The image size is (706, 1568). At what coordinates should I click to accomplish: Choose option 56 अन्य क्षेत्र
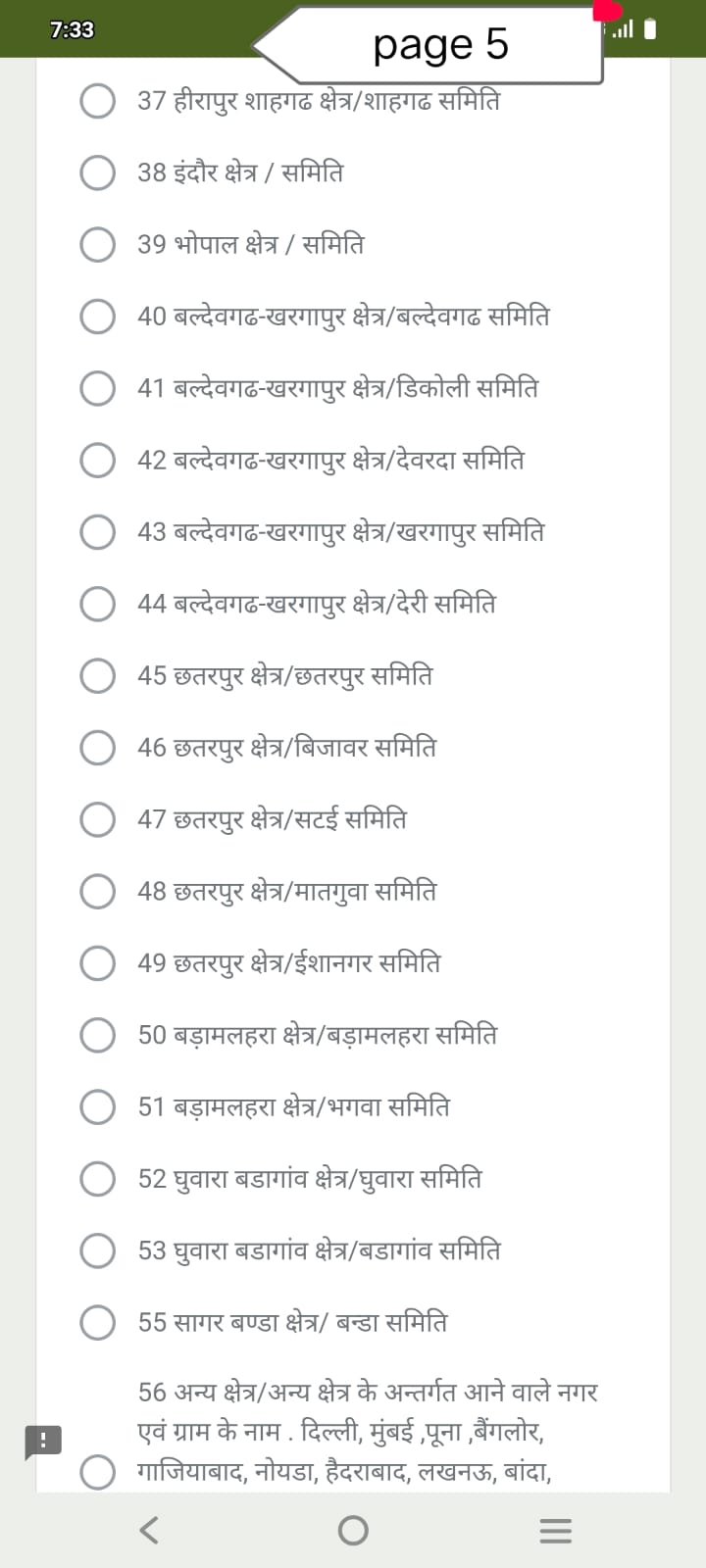[x=97, y=1472]
